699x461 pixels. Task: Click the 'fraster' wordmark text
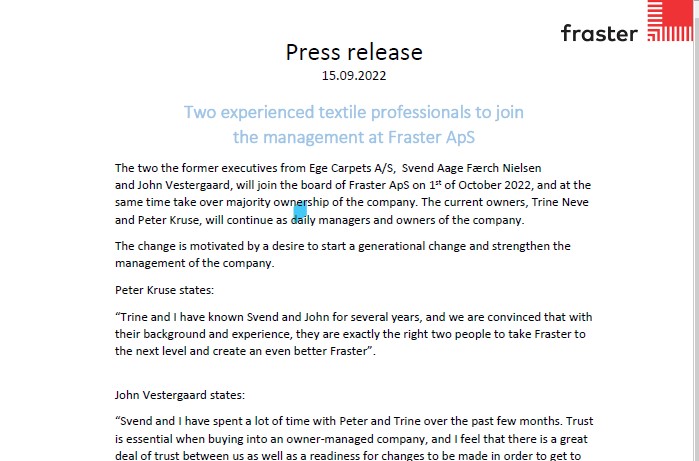tap(598, 33)
